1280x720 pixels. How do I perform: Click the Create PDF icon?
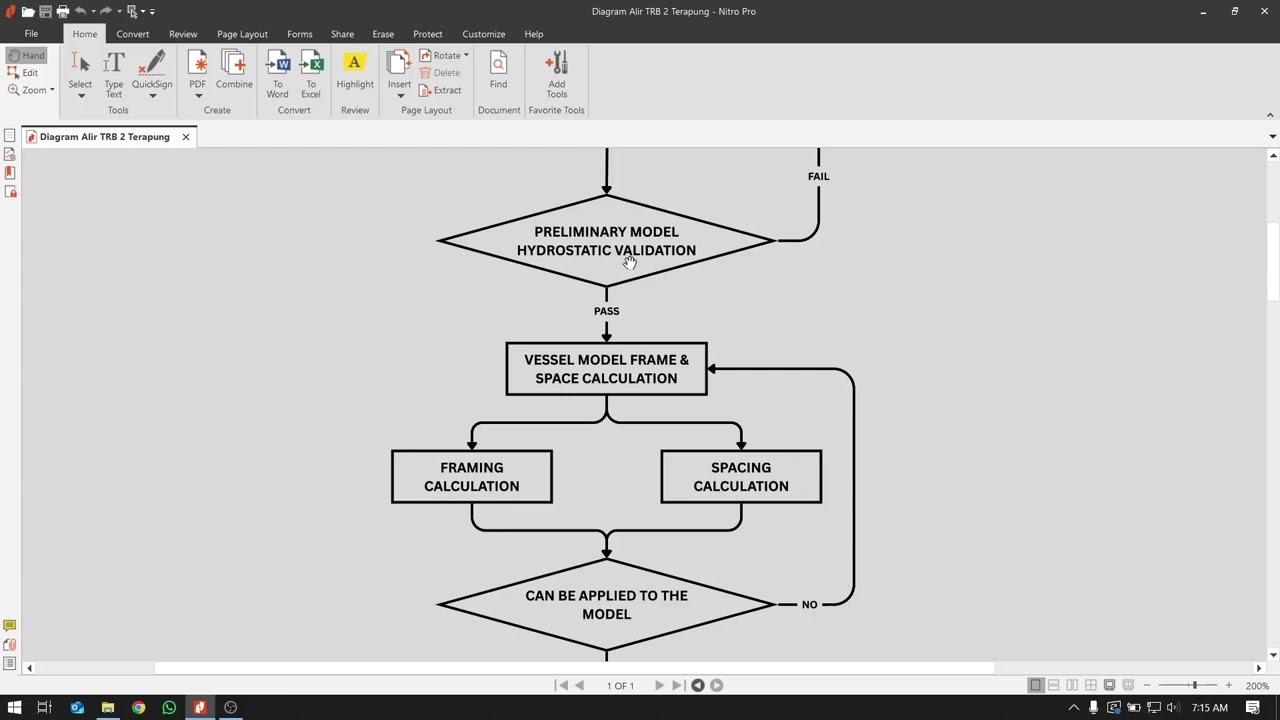tap(198, 64)
